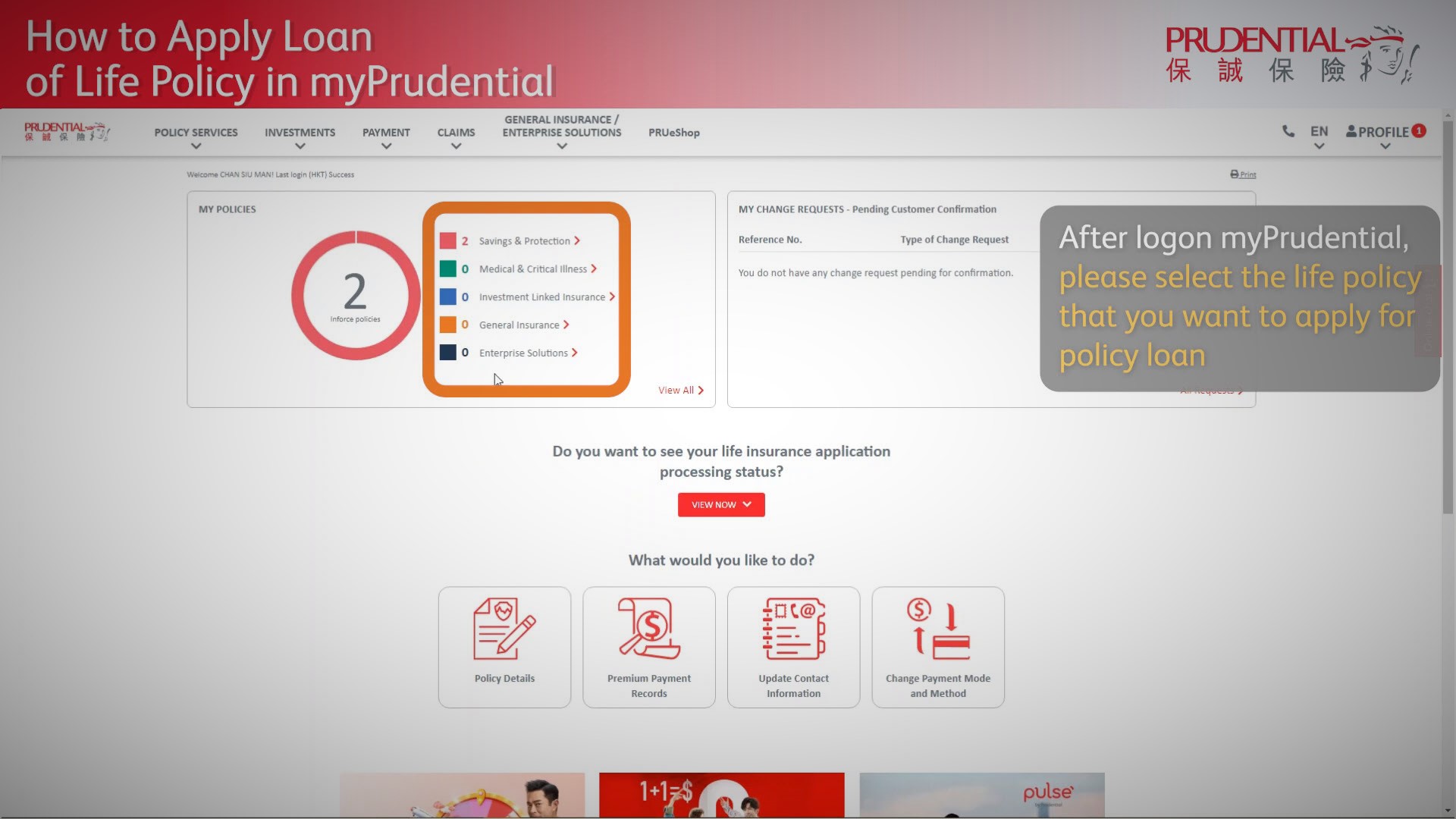
Task: Click blue Investment Linked Insurance square
Action: coord(448,297)
